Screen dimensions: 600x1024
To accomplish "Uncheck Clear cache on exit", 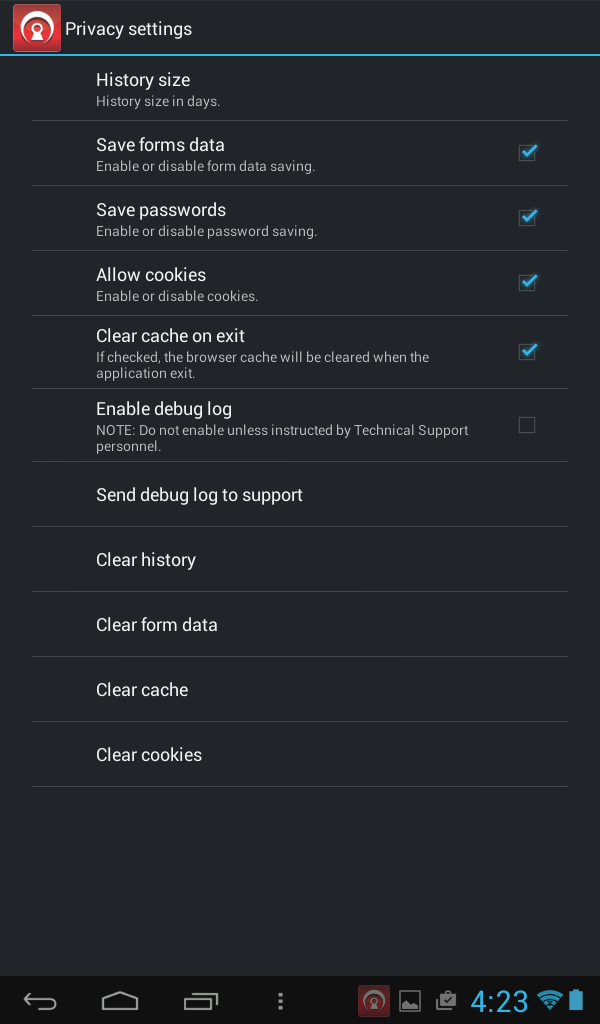I will pyautogui.click(x=527, y=352).
